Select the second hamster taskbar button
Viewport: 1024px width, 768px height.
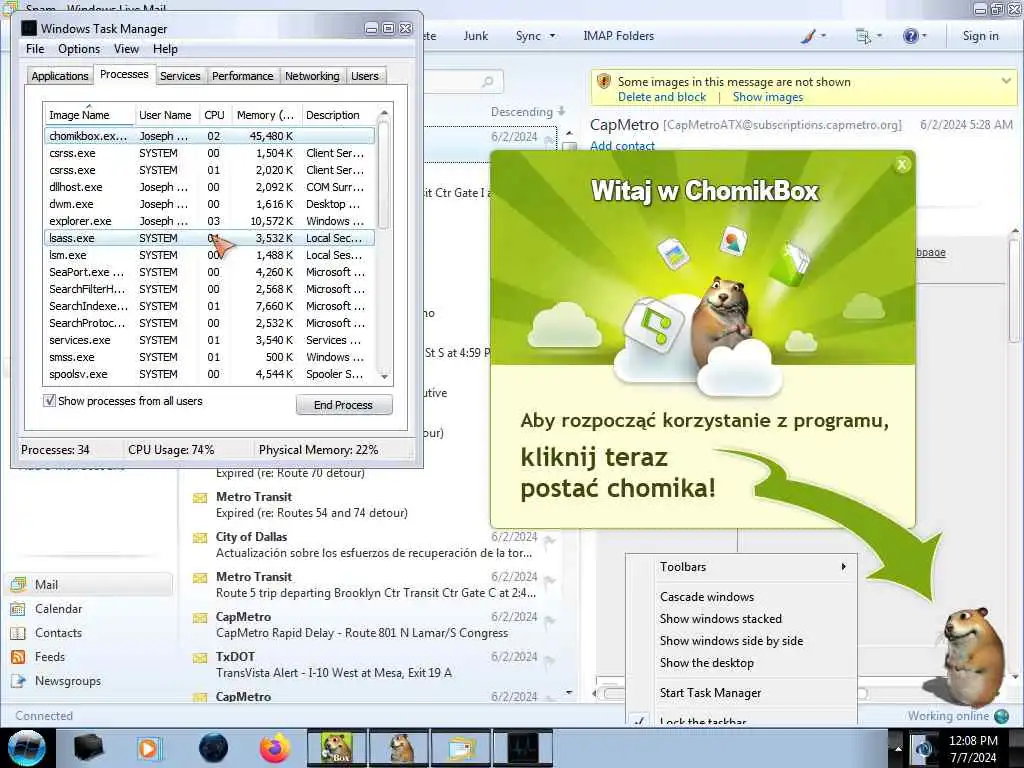coord(398,748)
